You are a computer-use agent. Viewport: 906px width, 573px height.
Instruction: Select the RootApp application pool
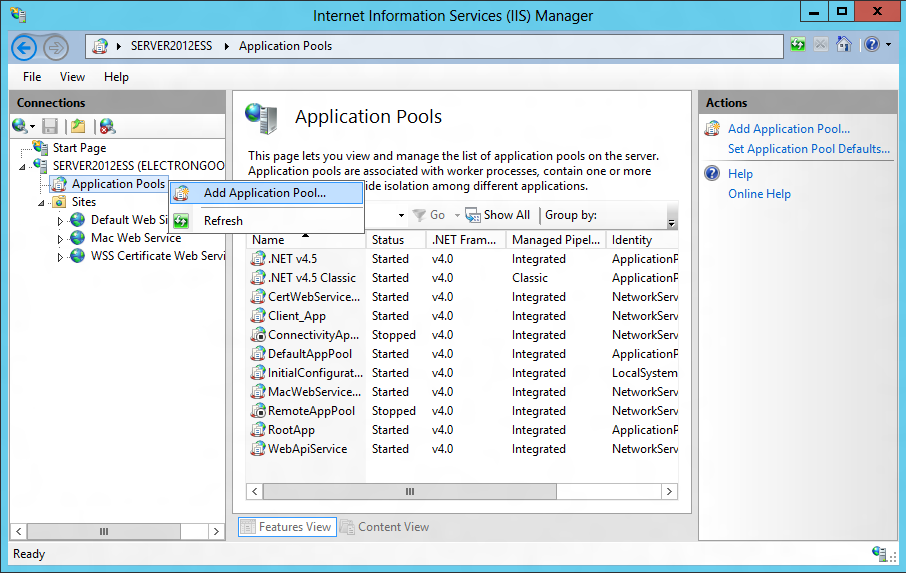point(462,430)
